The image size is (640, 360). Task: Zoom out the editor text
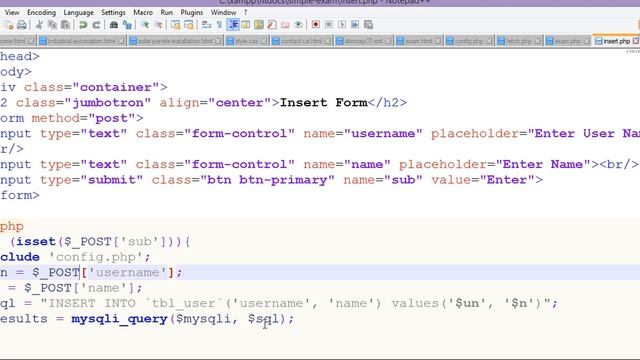(x=158, y=25)
